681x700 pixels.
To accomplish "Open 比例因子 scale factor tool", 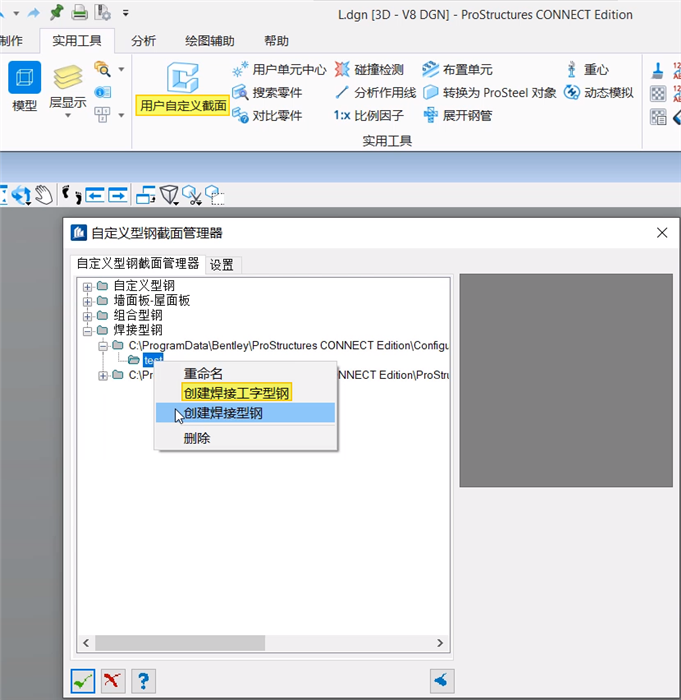I will (369, 116).
